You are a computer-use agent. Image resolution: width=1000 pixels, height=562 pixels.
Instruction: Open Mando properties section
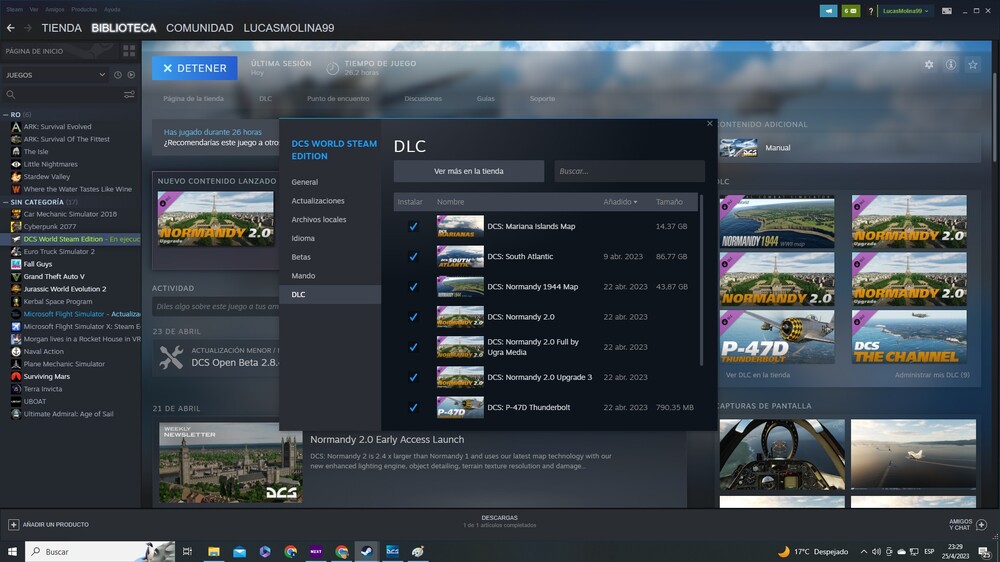(x=303, y=276)
